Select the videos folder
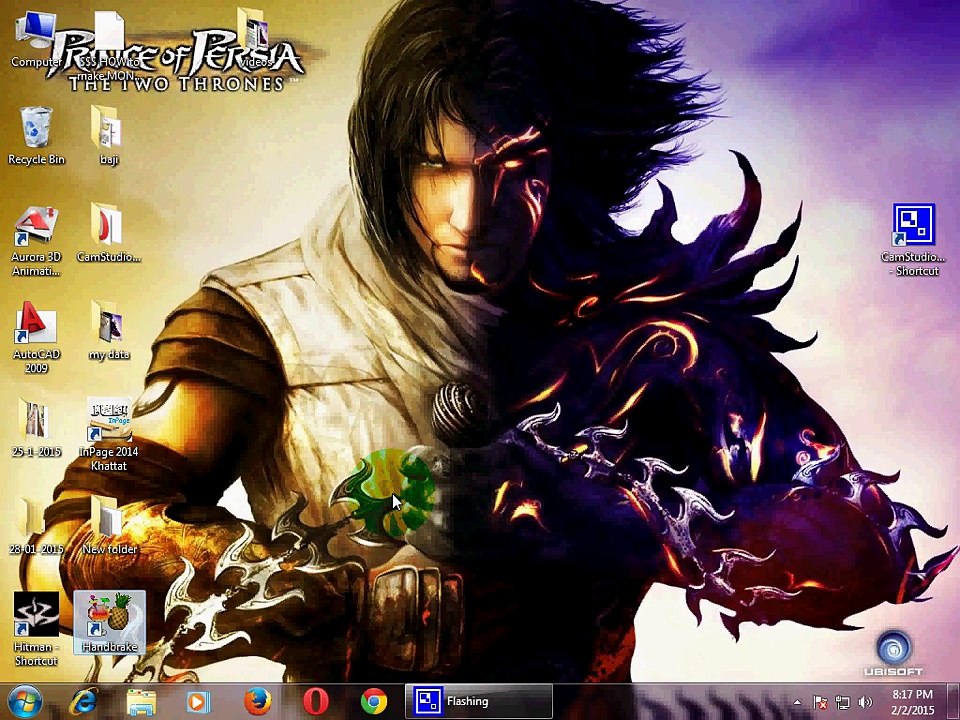The image size is (960, 720). [256, 38]
